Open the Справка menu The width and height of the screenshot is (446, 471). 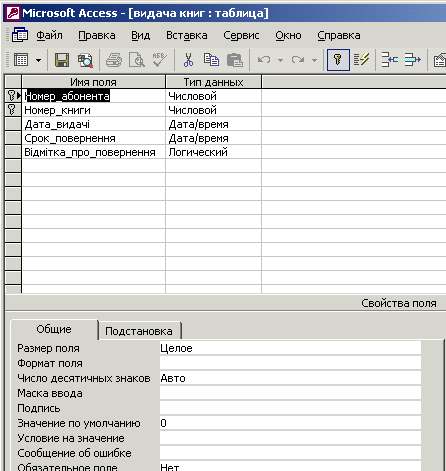click(x=339, y=35)
